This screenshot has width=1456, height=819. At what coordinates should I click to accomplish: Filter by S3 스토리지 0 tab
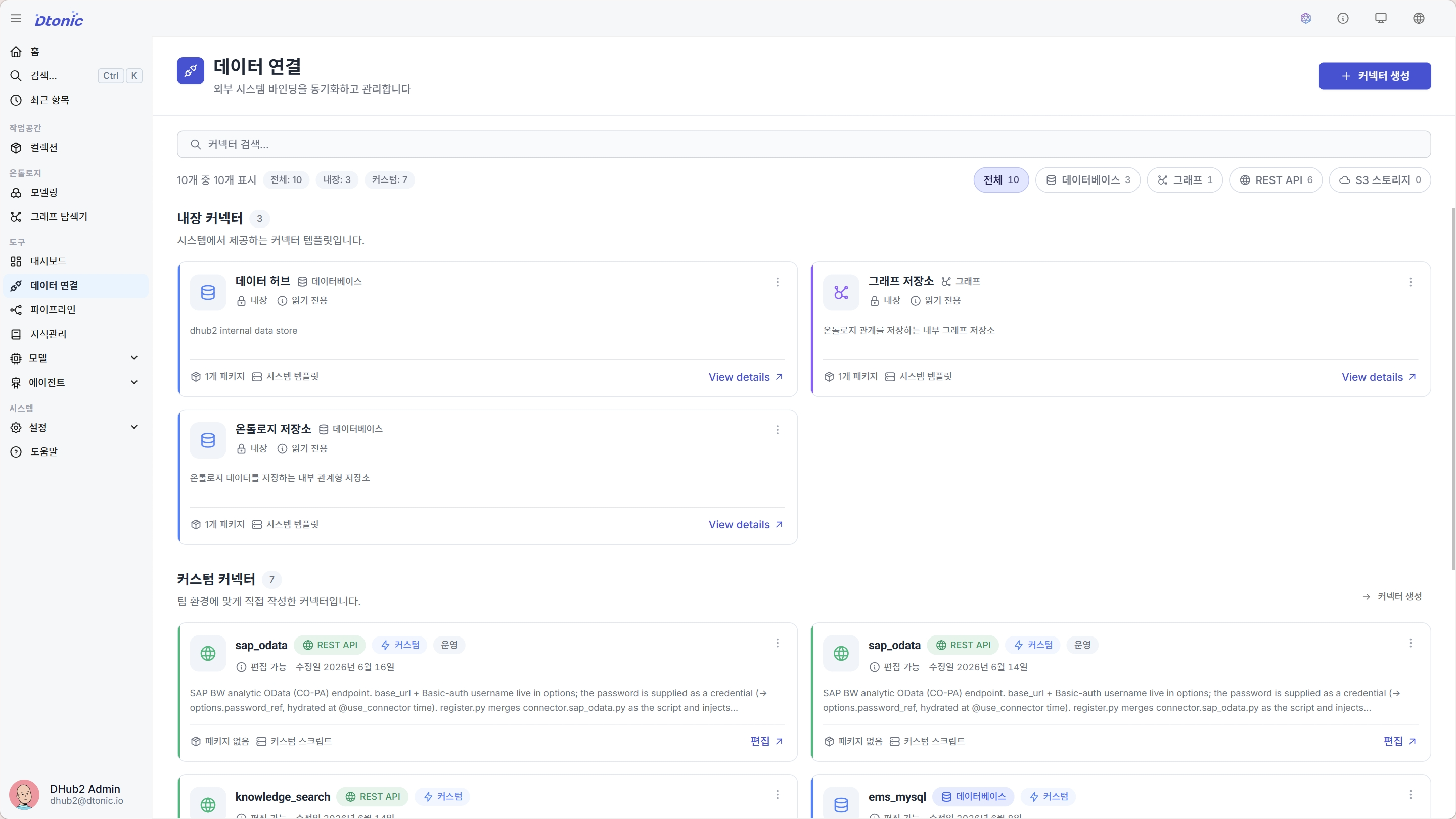[x=1380, y=180]
